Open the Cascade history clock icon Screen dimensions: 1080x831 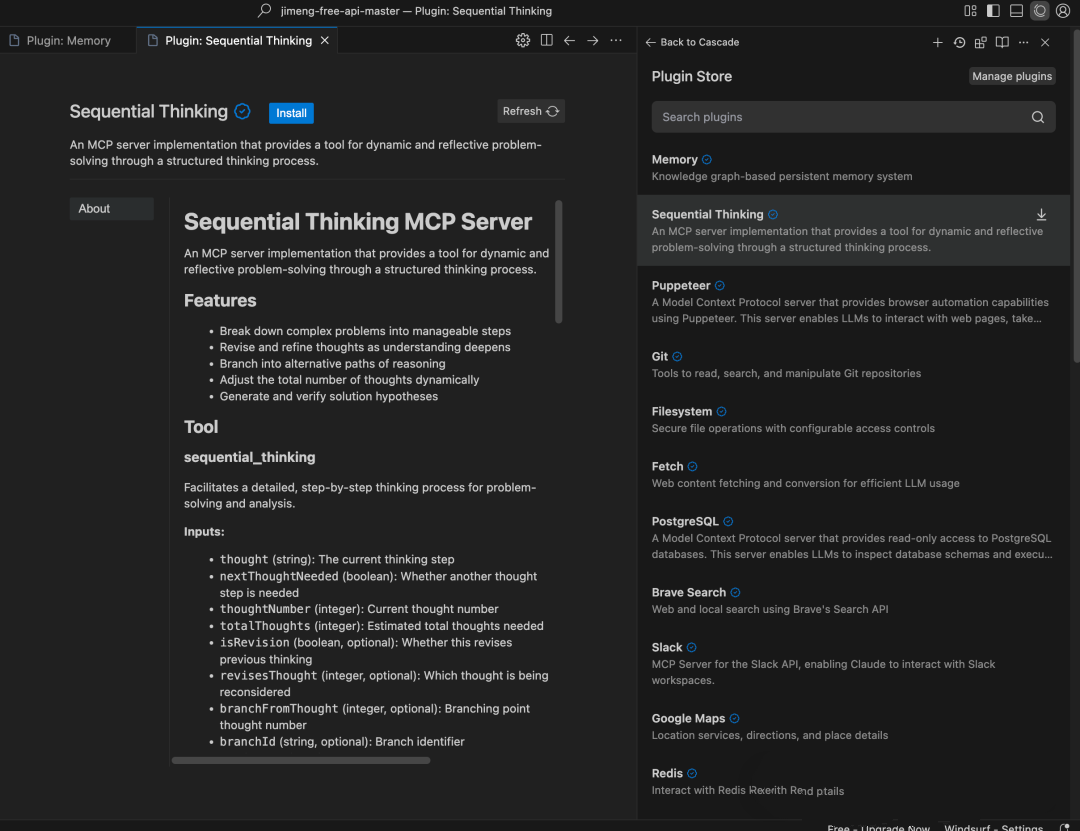[959, 42]
